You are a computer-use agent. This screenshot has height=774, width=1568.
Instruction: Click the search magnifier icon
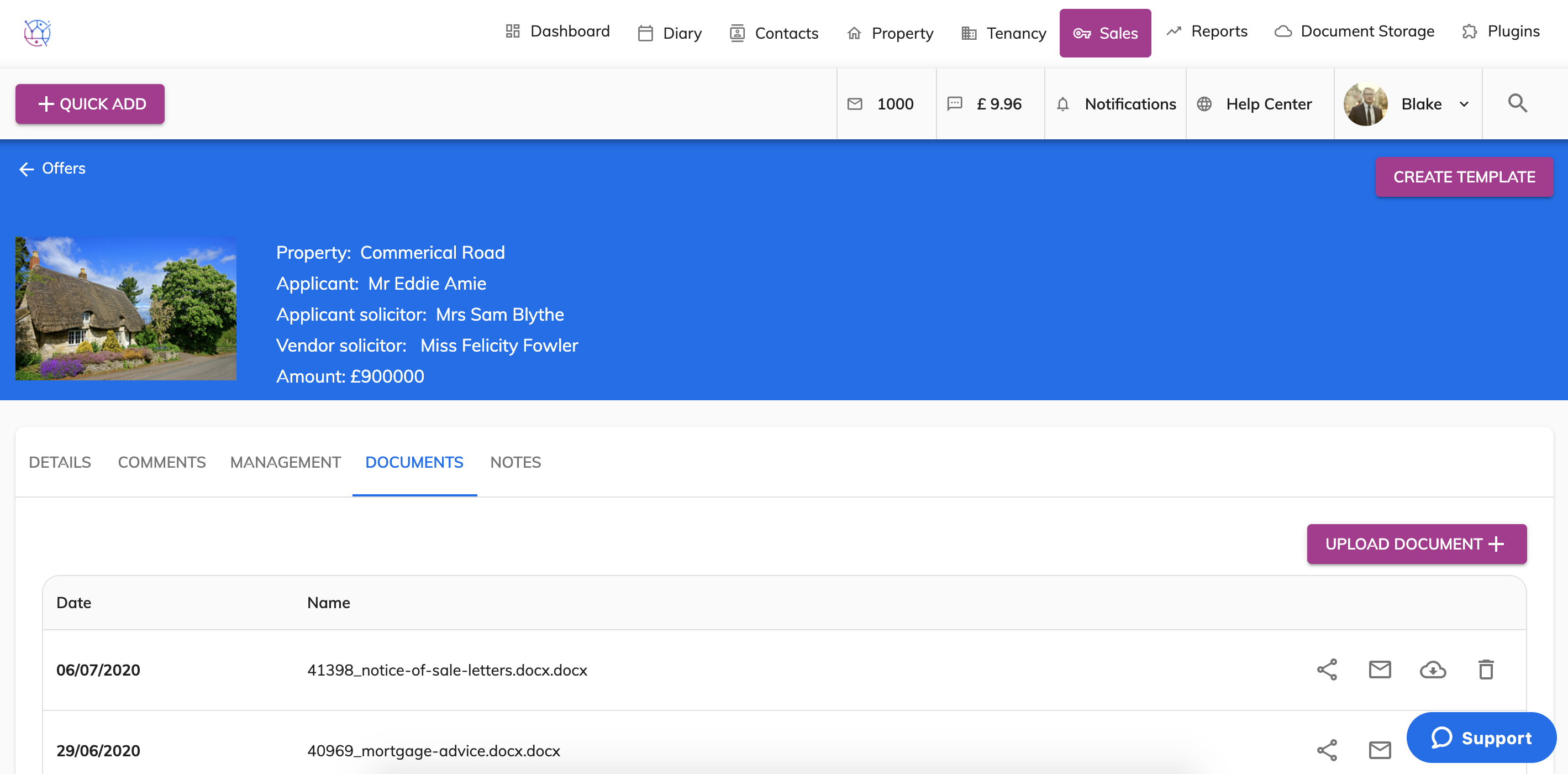point(1517,103)
